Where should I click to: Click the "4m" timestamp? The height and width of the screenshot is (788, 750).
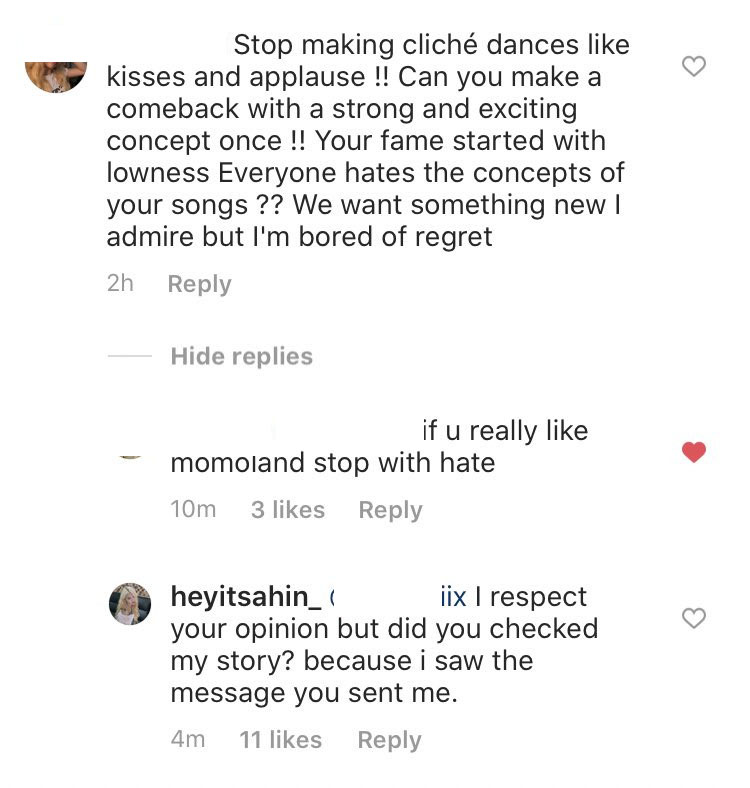[x=188, y=740]
